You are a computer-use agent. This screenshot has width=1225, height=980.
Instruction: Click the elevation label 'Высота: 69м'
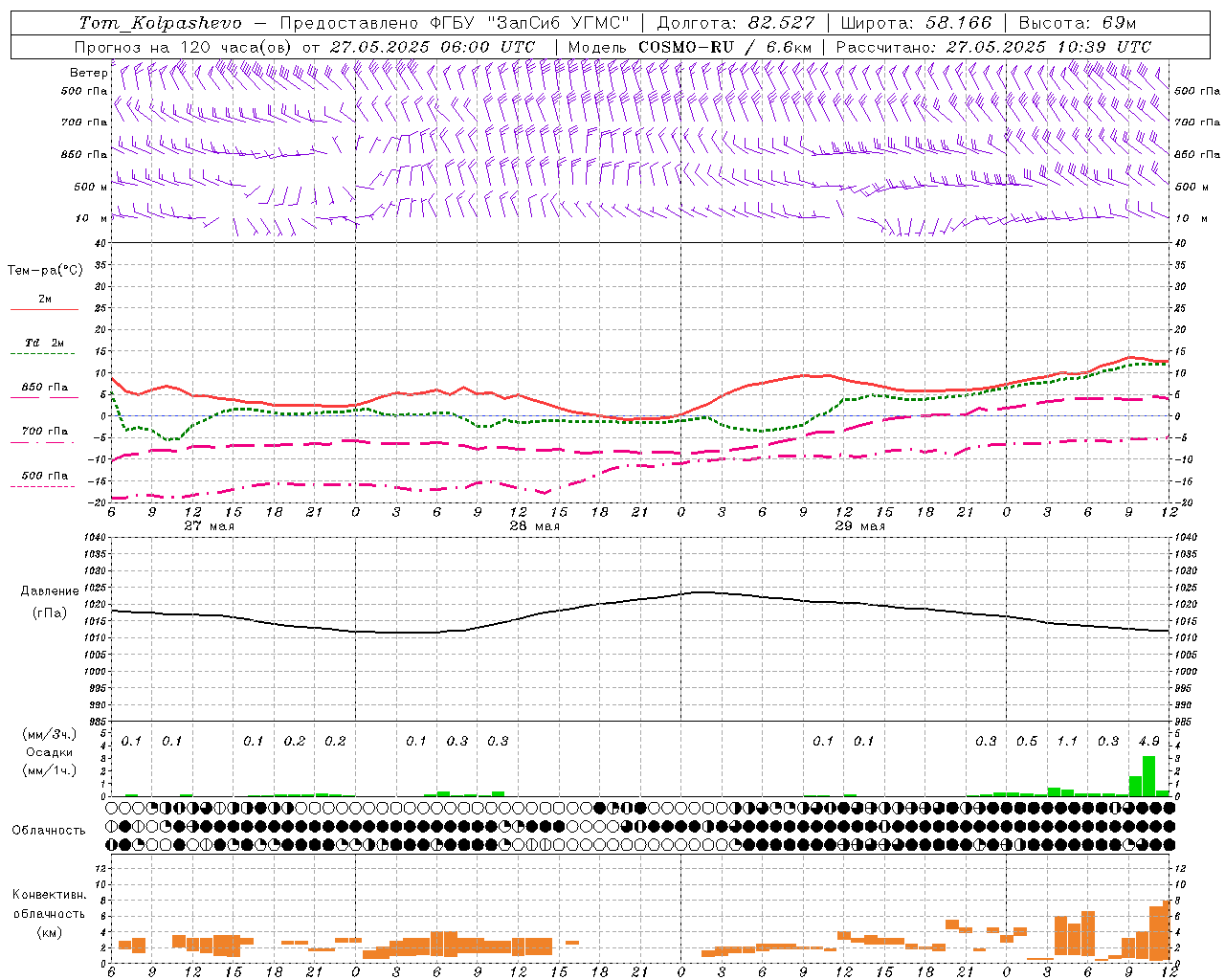1077,23
